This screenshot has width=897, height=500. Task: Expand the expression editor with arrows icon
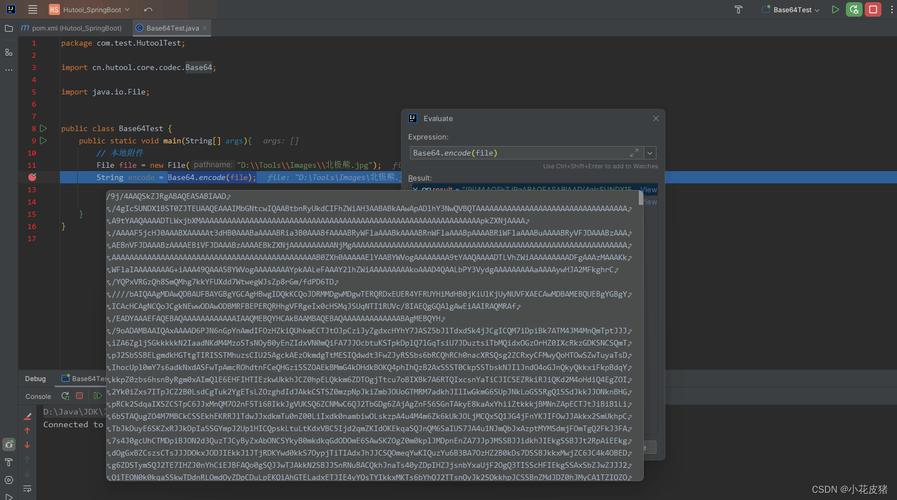pos(634,153)
